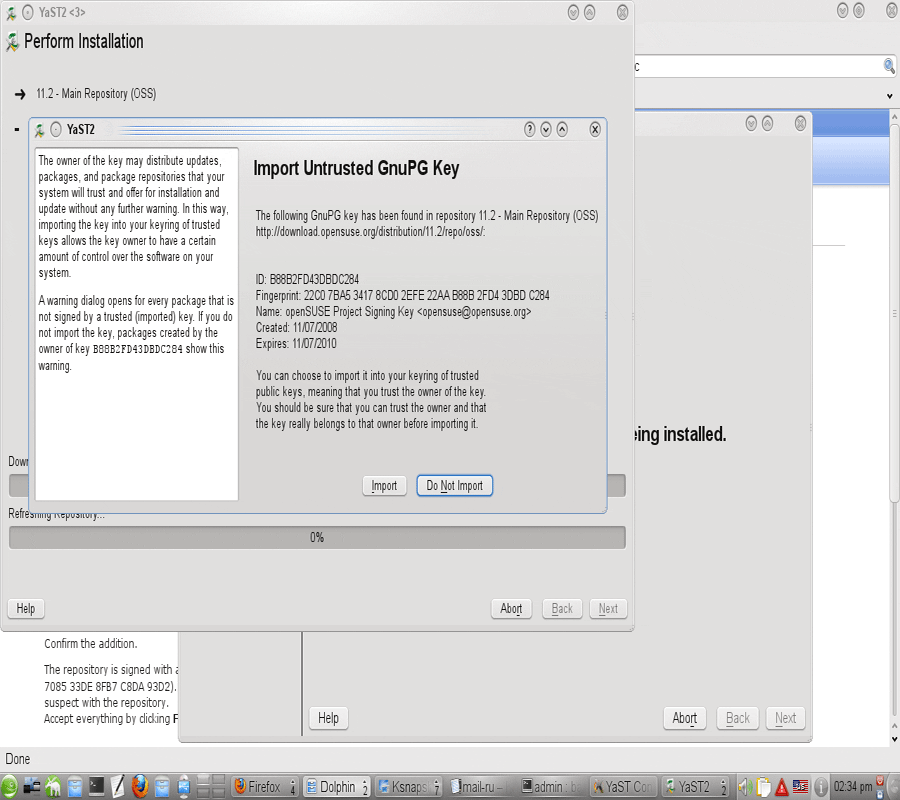Launch the terminal from the panel
The image size is (900, 800).
click(96, 786)
